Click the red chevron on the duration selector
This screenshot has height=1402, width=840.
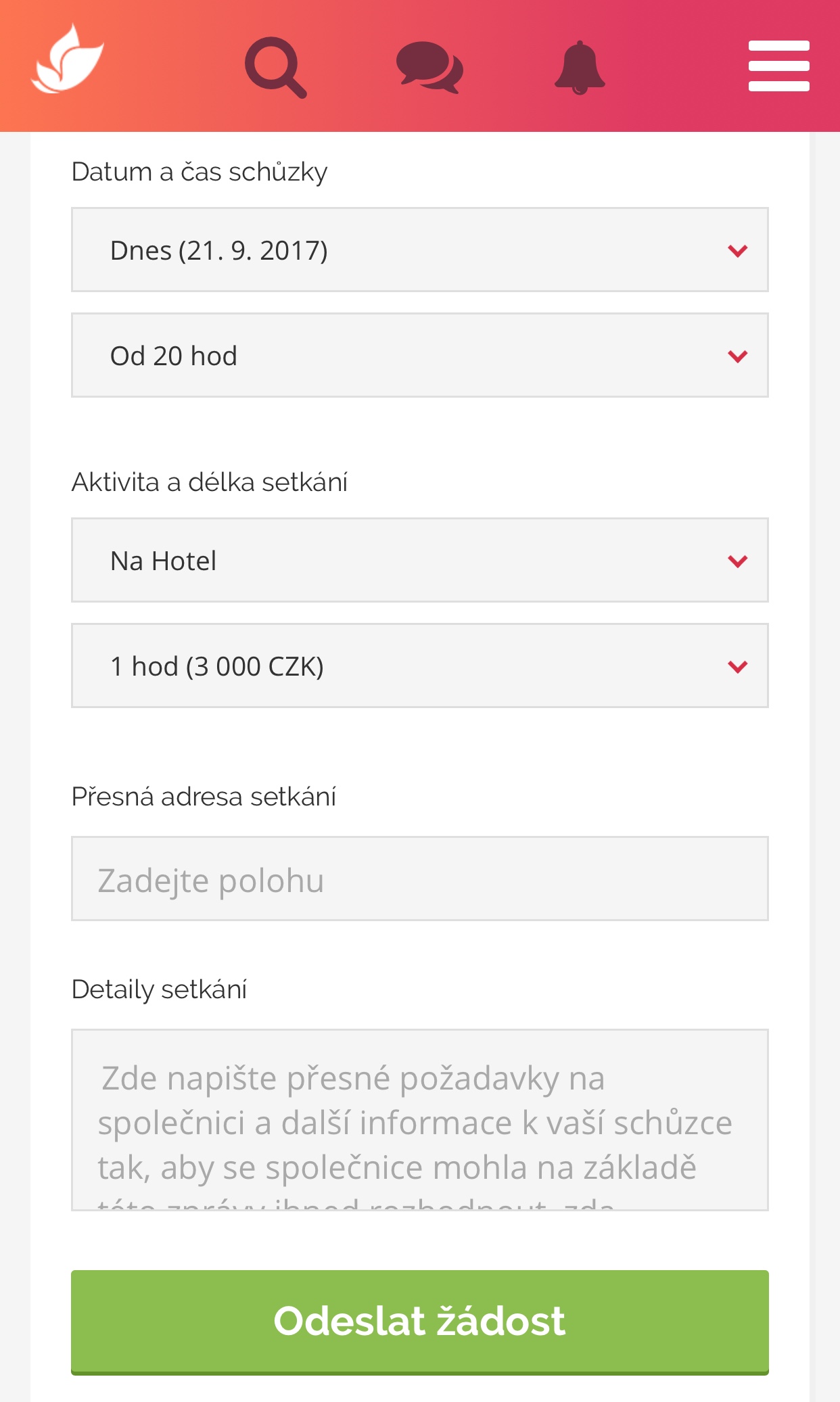[737, 667]
